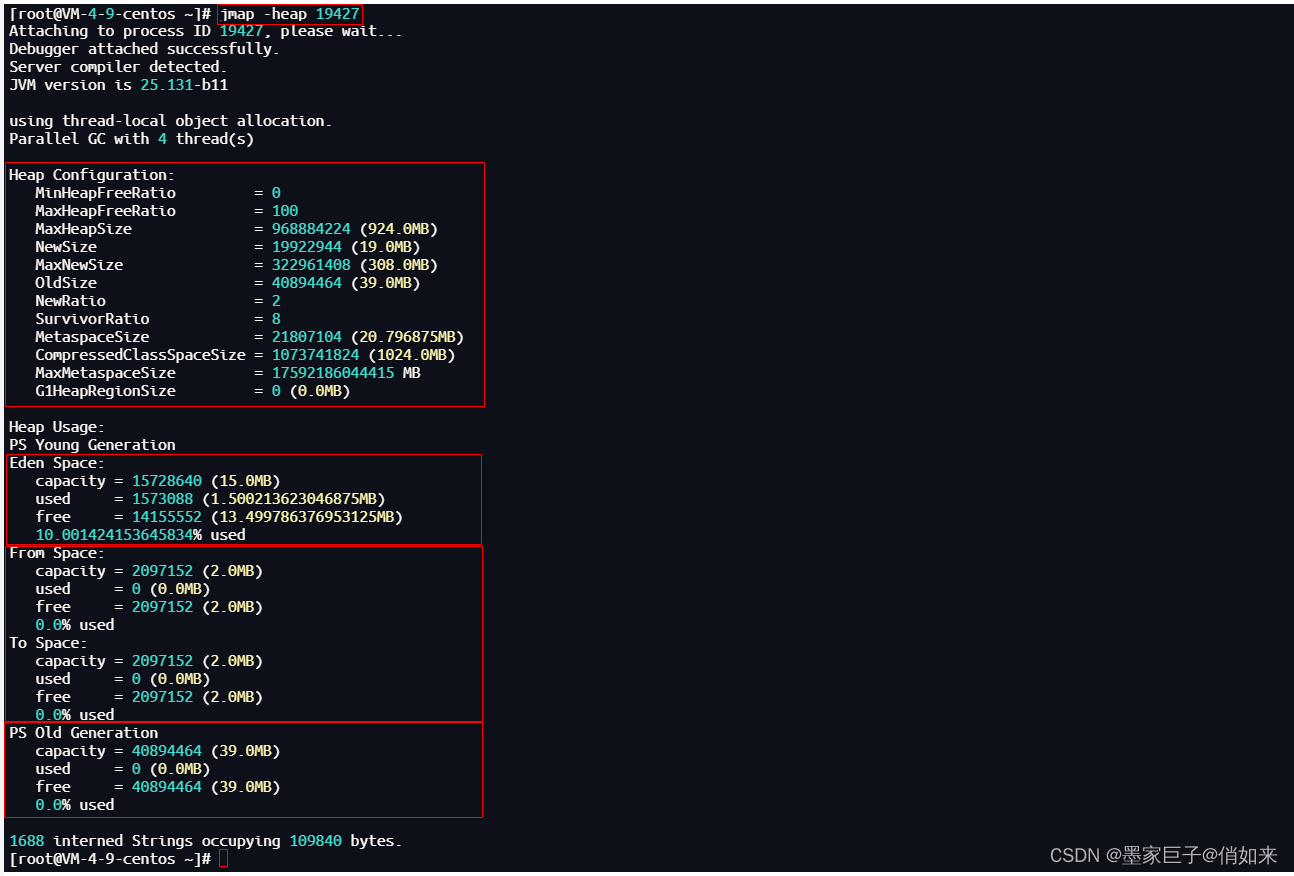Click the 'Heap Configuration:' heading
1294x876 pixels.
92,175
